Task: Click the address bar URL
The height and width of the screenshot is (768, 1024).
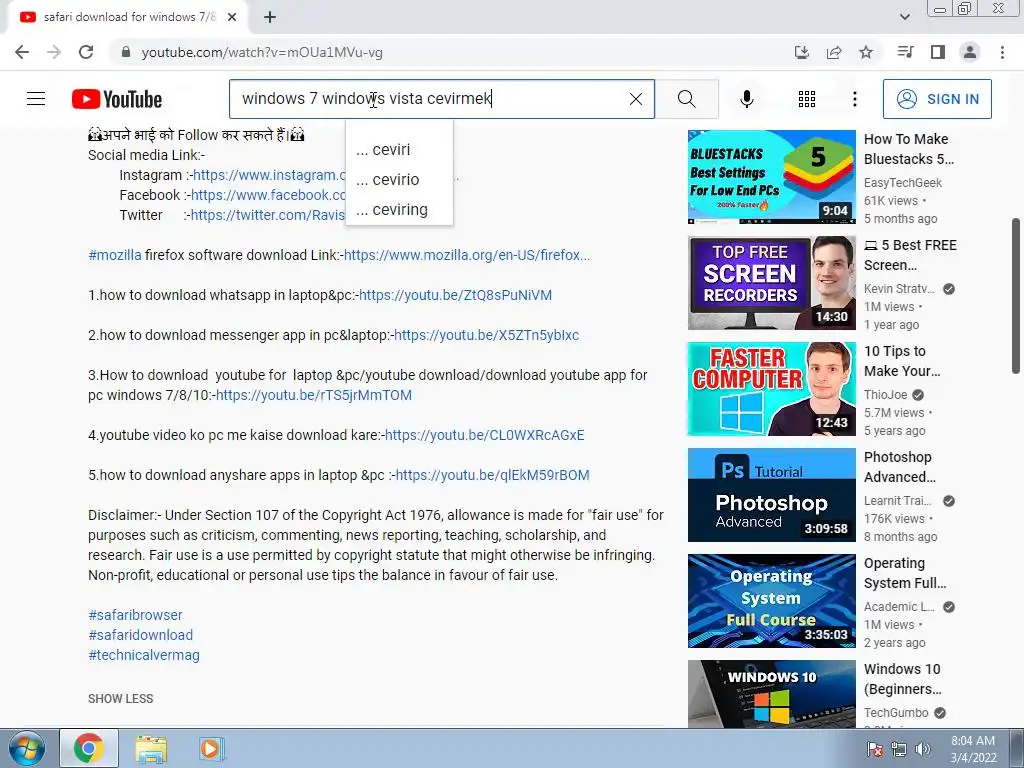Action: click(x=262, y=52)
